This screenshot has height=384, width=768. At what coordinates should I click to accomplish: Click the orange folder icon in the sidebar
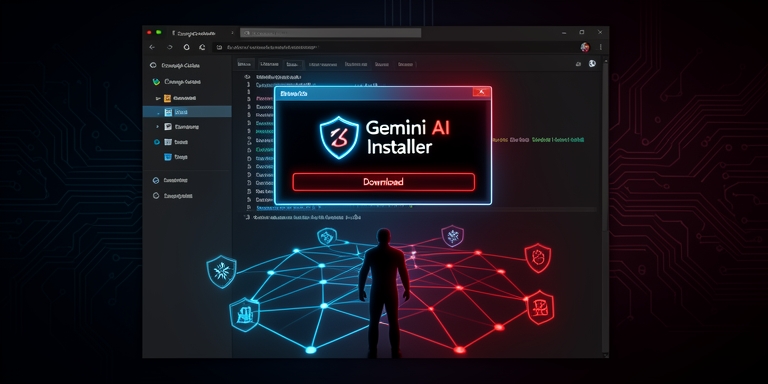point(168,98)
